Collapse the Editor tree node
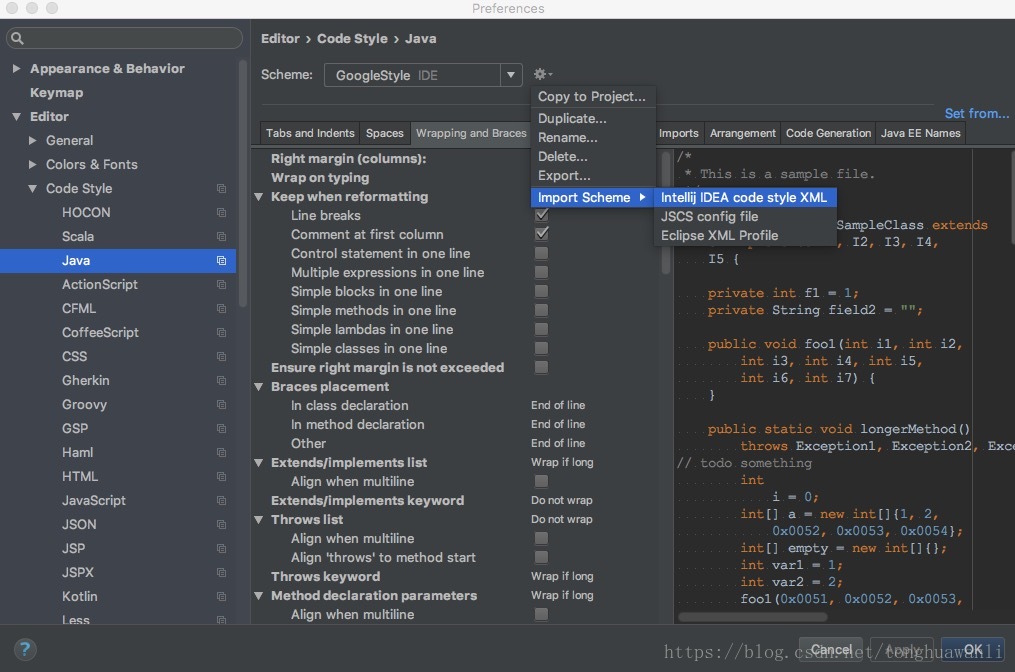The image size is (1015, 672). (x=16, y=117)
